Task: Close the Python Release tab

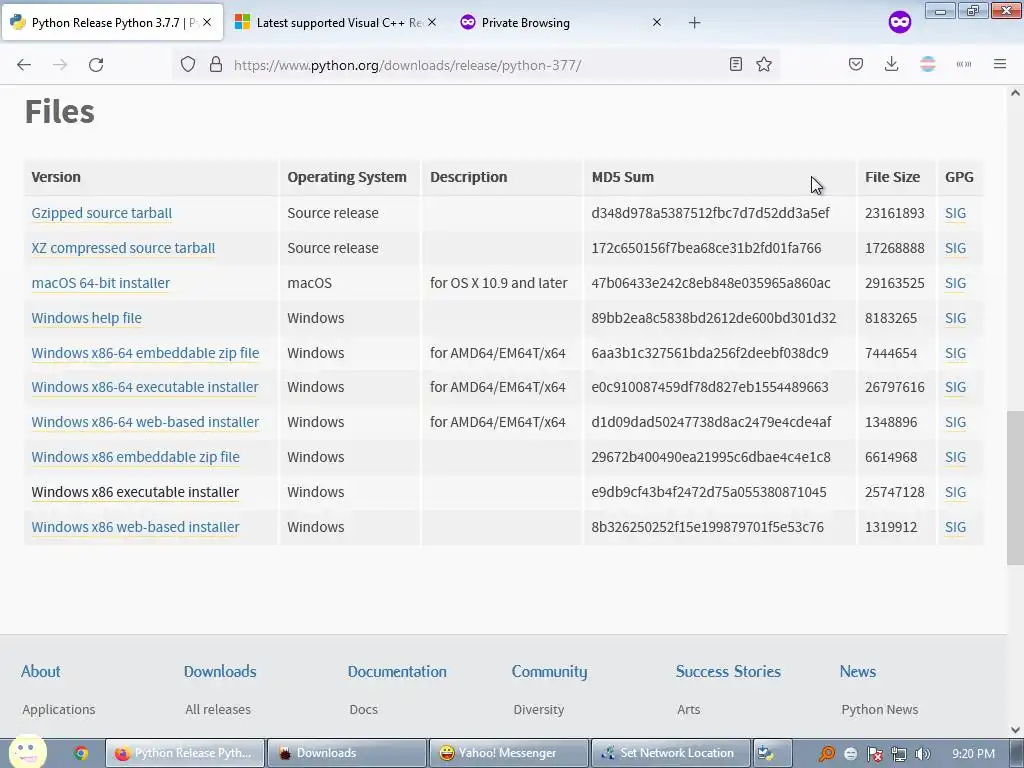Action: (207, 22)
